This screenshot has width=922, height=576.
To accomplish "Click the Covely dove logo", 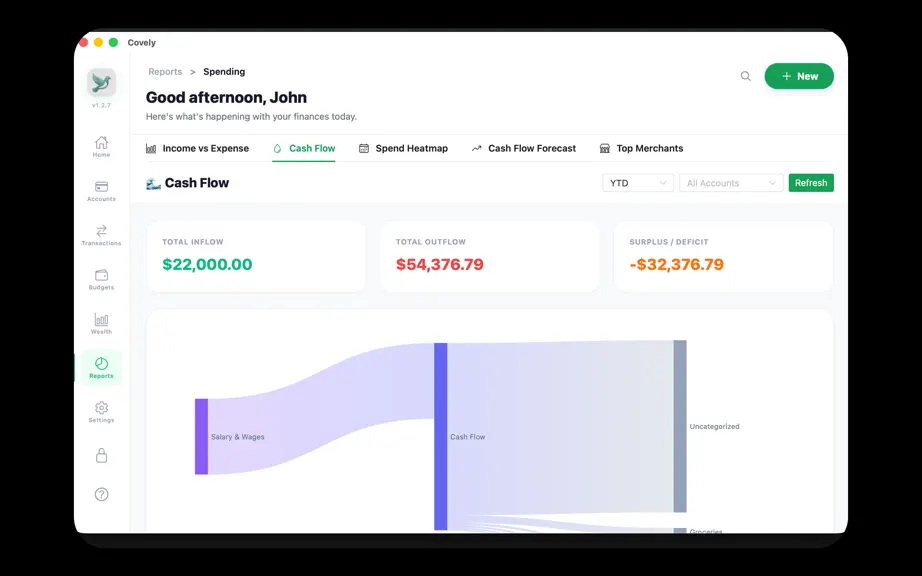I will tap(101, 82).
